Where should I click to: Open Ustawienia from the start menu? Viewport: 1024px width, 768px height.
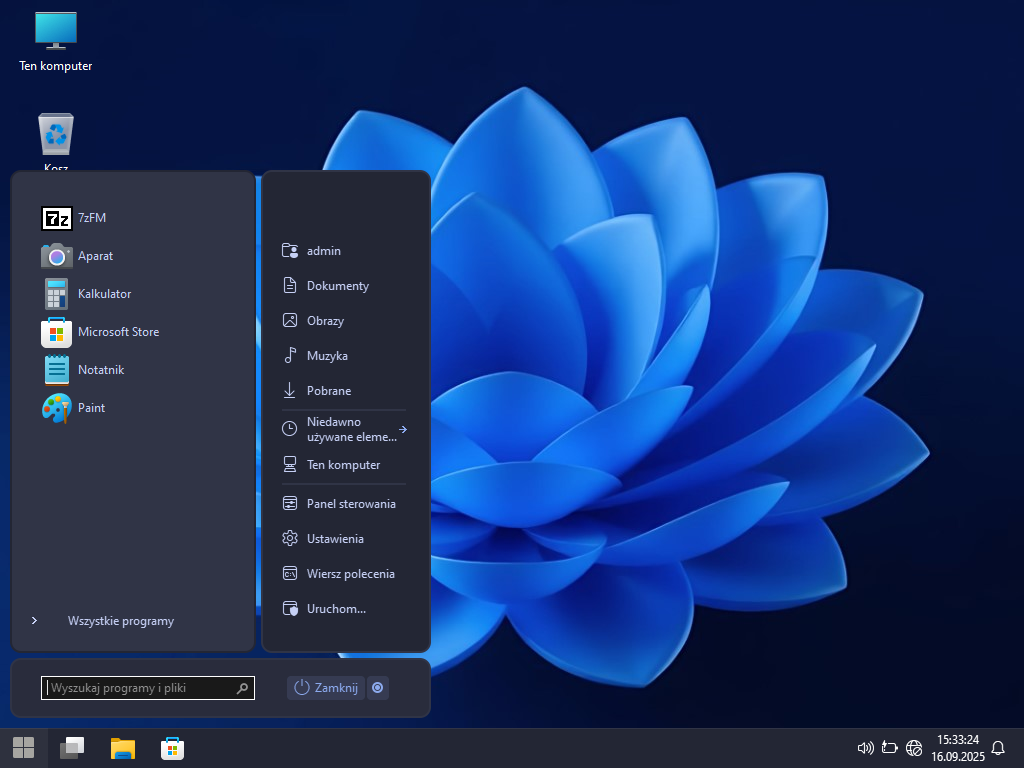[334, 539]
